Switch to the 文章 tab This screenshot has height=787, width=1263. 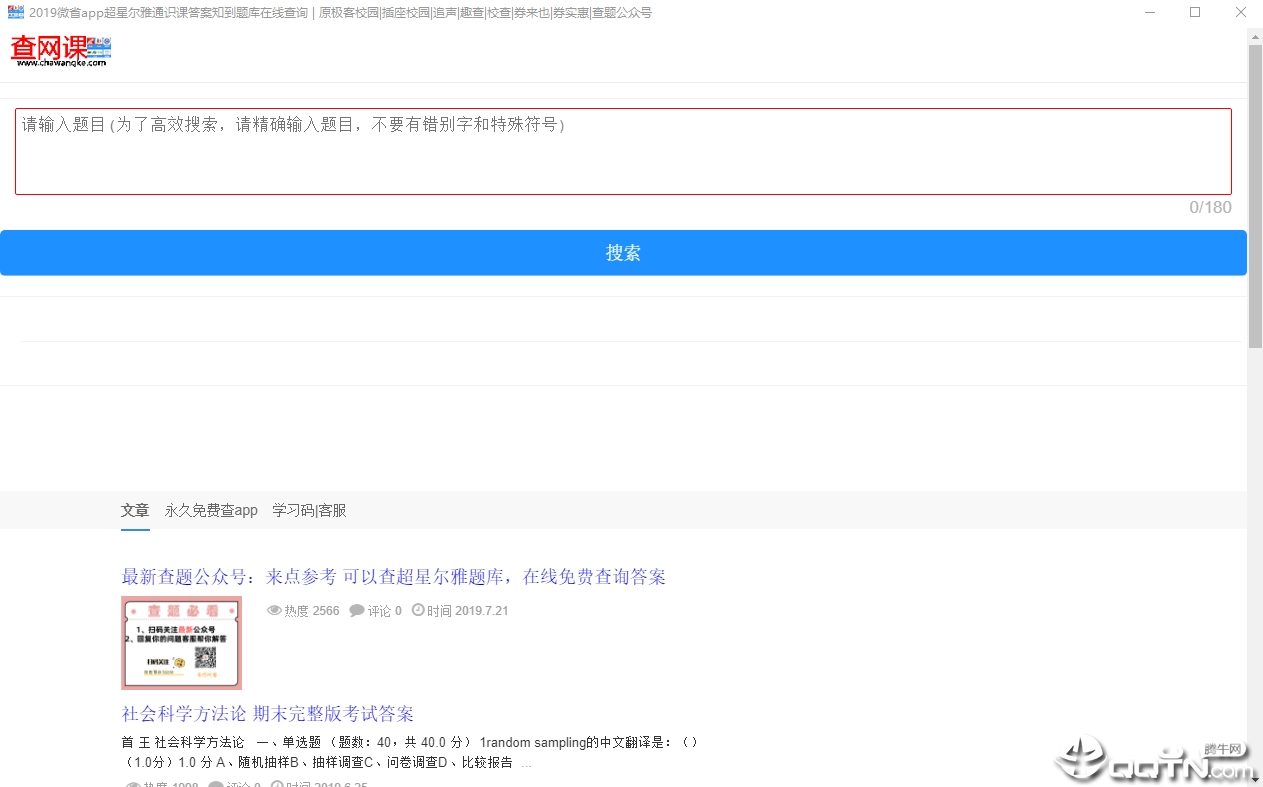[135, 510]
